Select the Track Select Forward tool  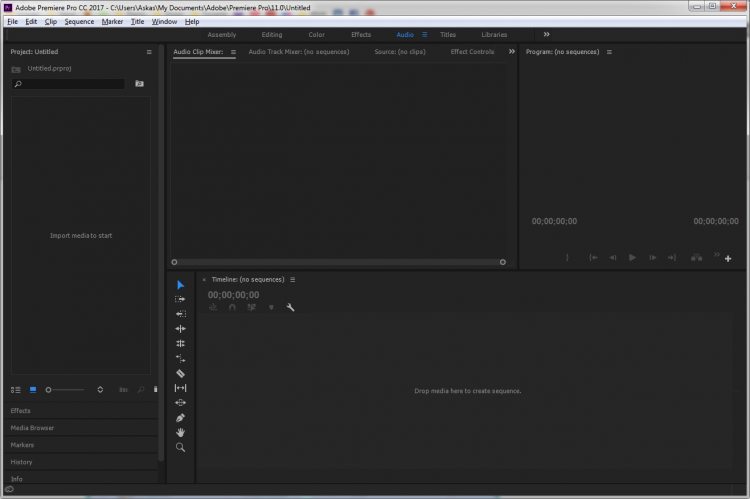point(180,299)
